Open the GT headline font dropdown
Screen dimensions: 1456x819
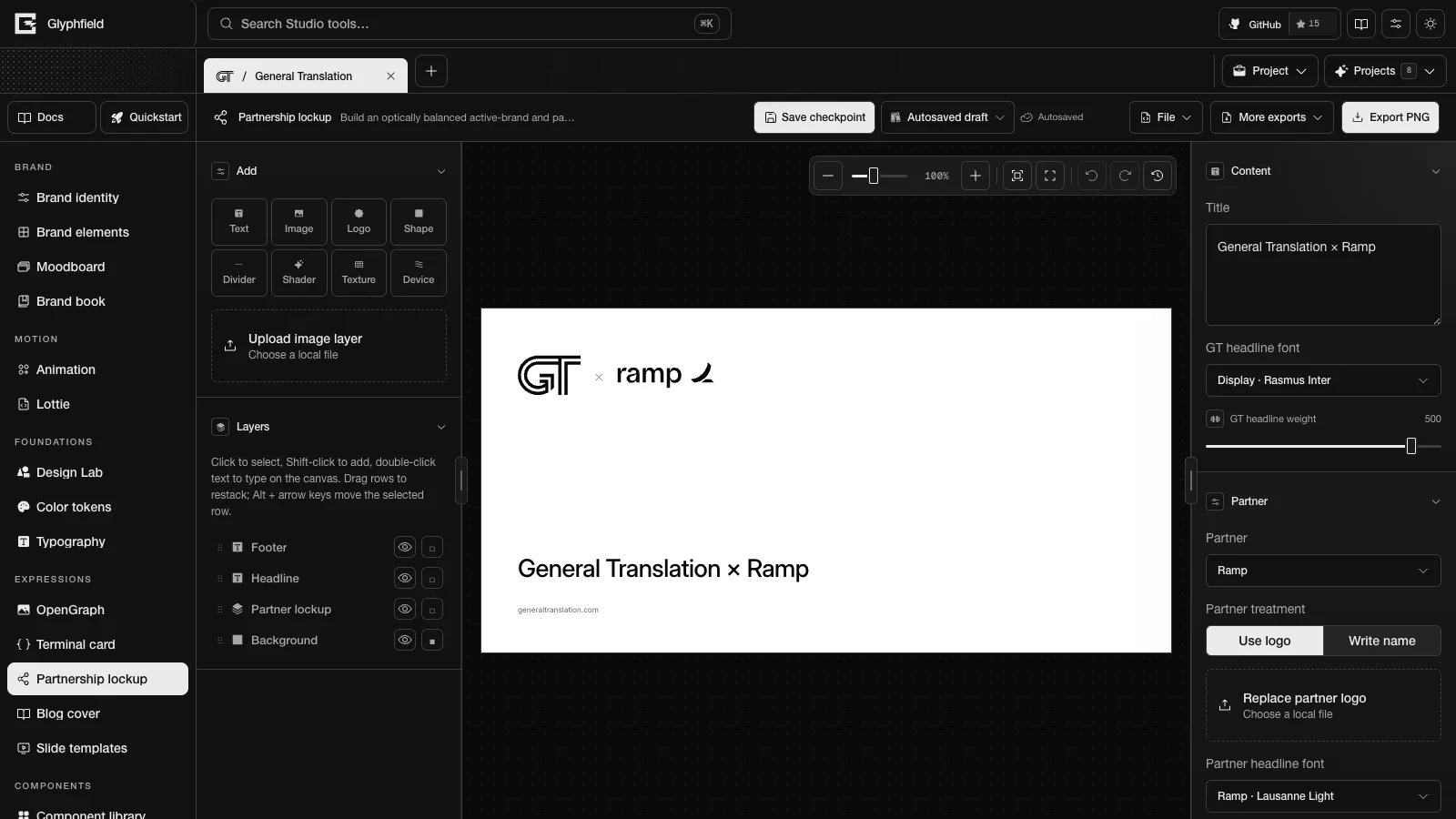coord(1323,380)
